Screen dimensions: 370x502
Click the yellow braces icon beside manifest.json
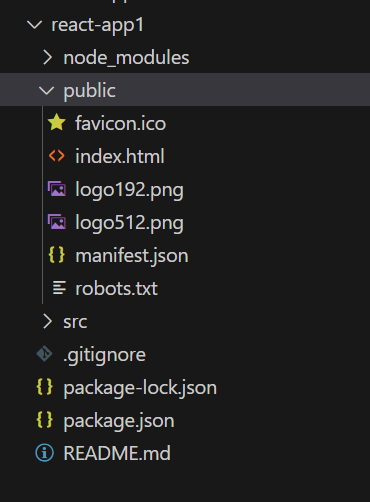click(x=57, y=255)
